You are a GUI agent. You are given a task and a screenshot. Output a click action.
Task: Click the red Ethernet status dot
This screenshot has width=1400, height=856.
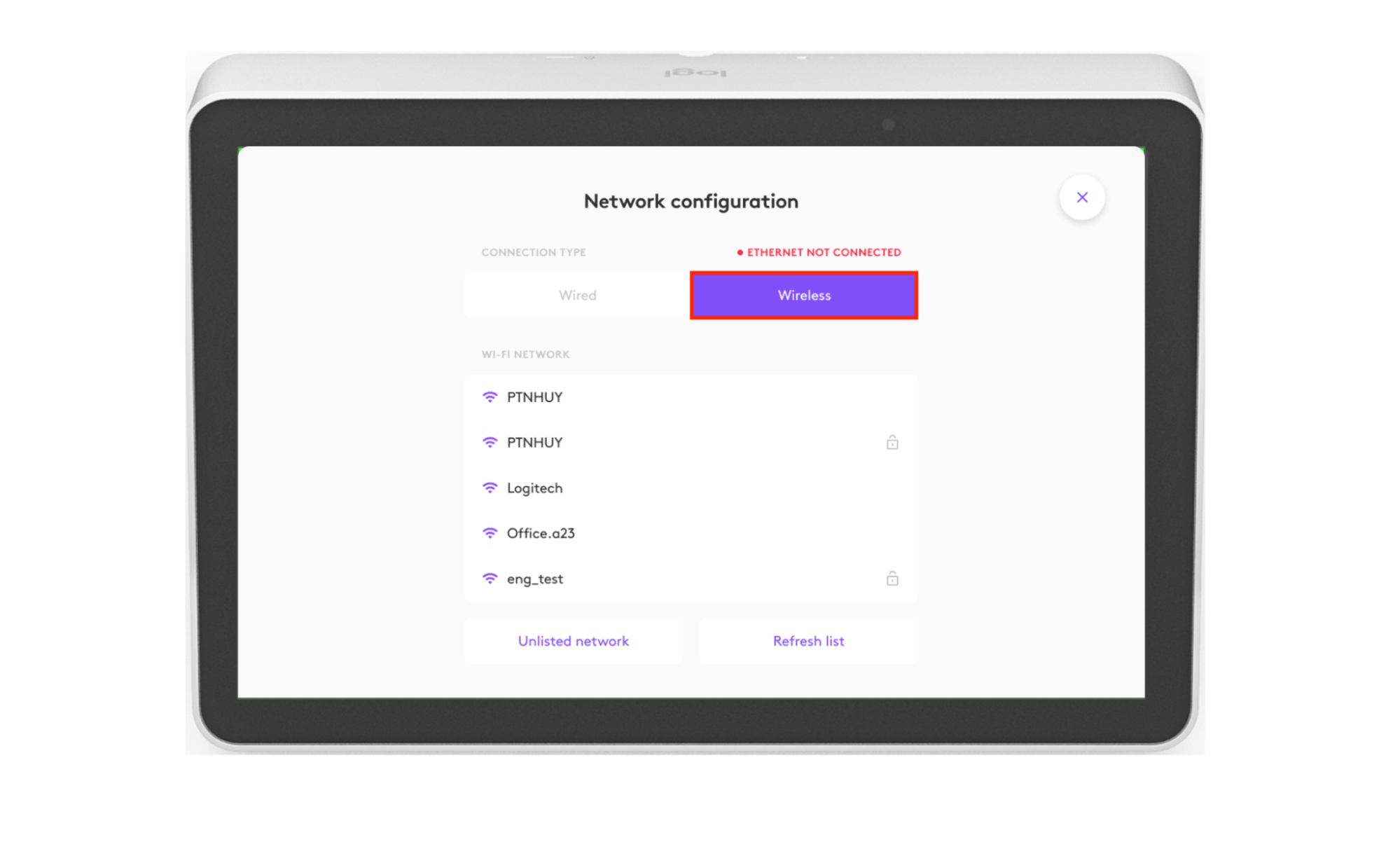click(740, 252)
